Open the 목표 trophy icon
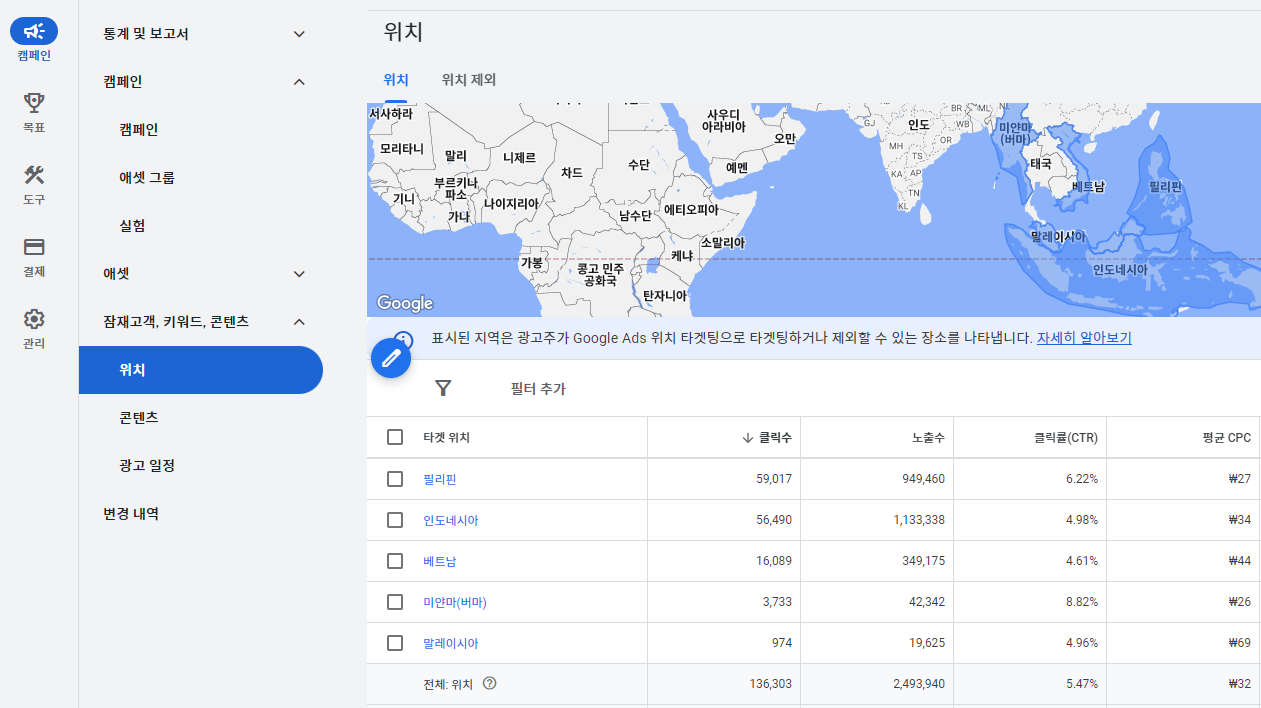Screen dimensions: 1261x708 34,103
